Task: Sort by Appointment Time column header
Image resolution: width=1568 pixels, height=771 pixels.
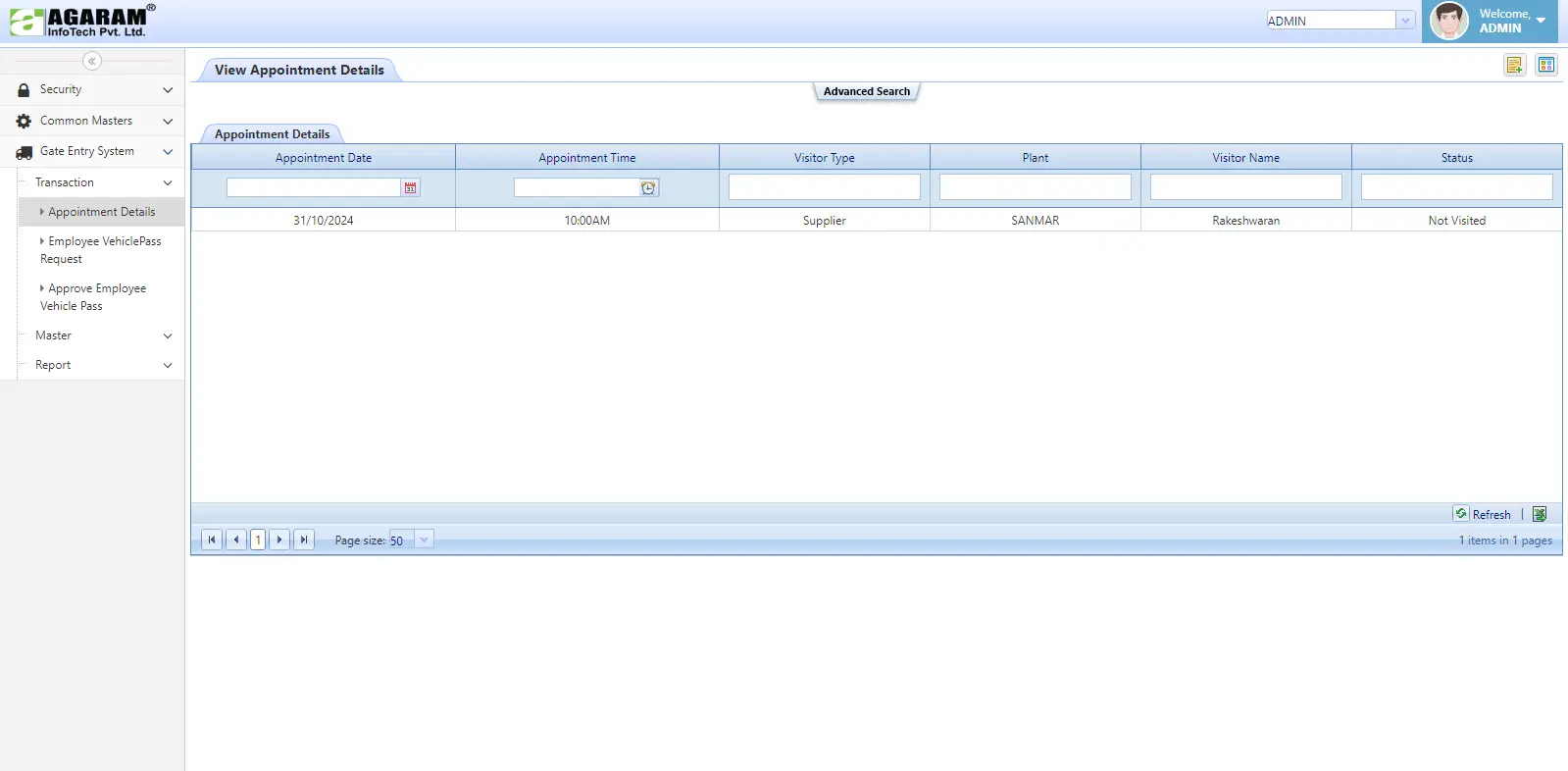Action: click(x=587, y=158)
